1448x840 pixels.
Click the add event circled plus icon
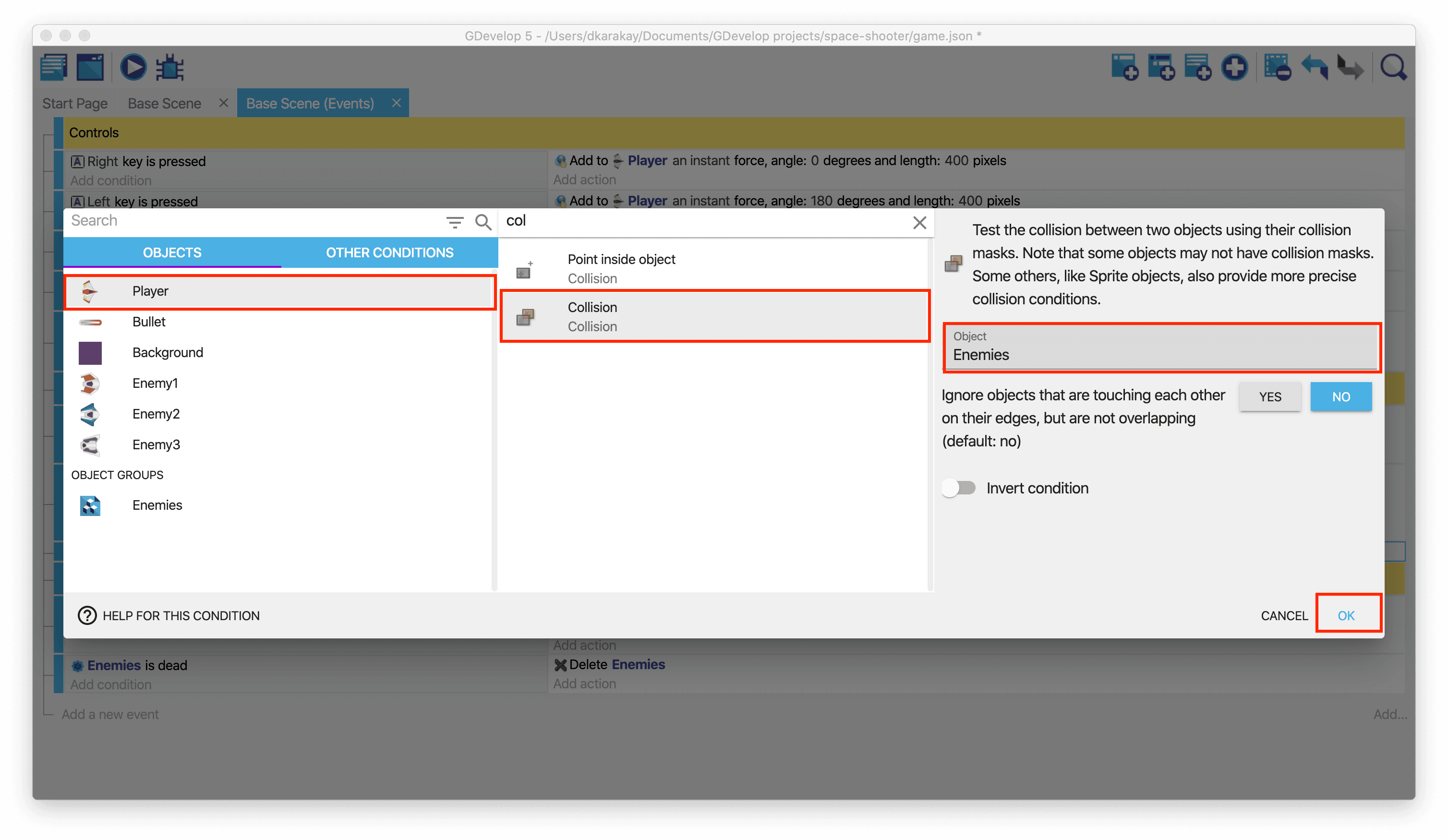(1235, 68)
